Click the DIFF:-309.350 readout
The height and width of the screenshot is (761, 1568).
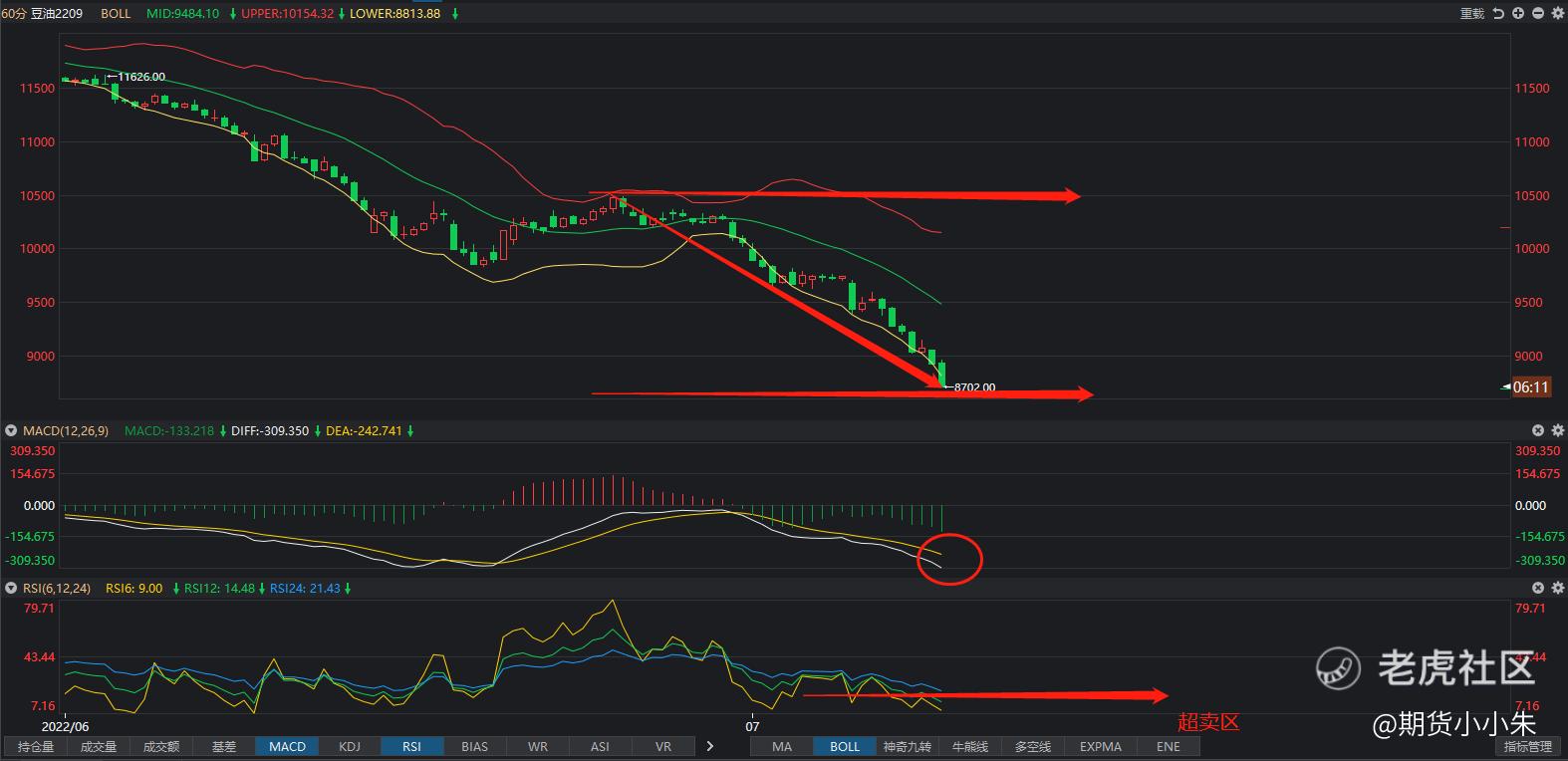270,431
